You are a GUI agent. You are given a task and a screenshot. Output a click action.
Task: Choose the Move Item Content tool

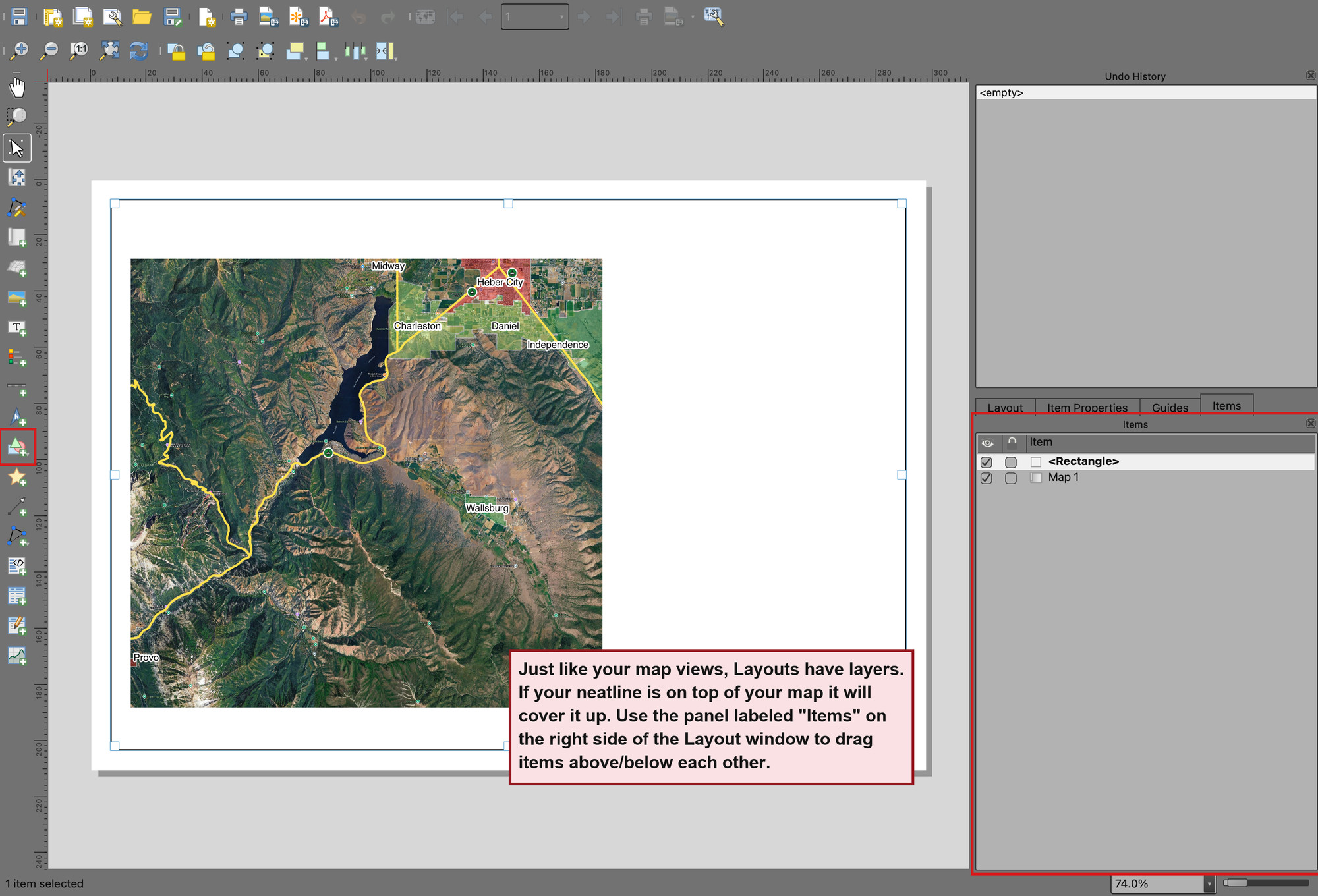pos(17,177)
